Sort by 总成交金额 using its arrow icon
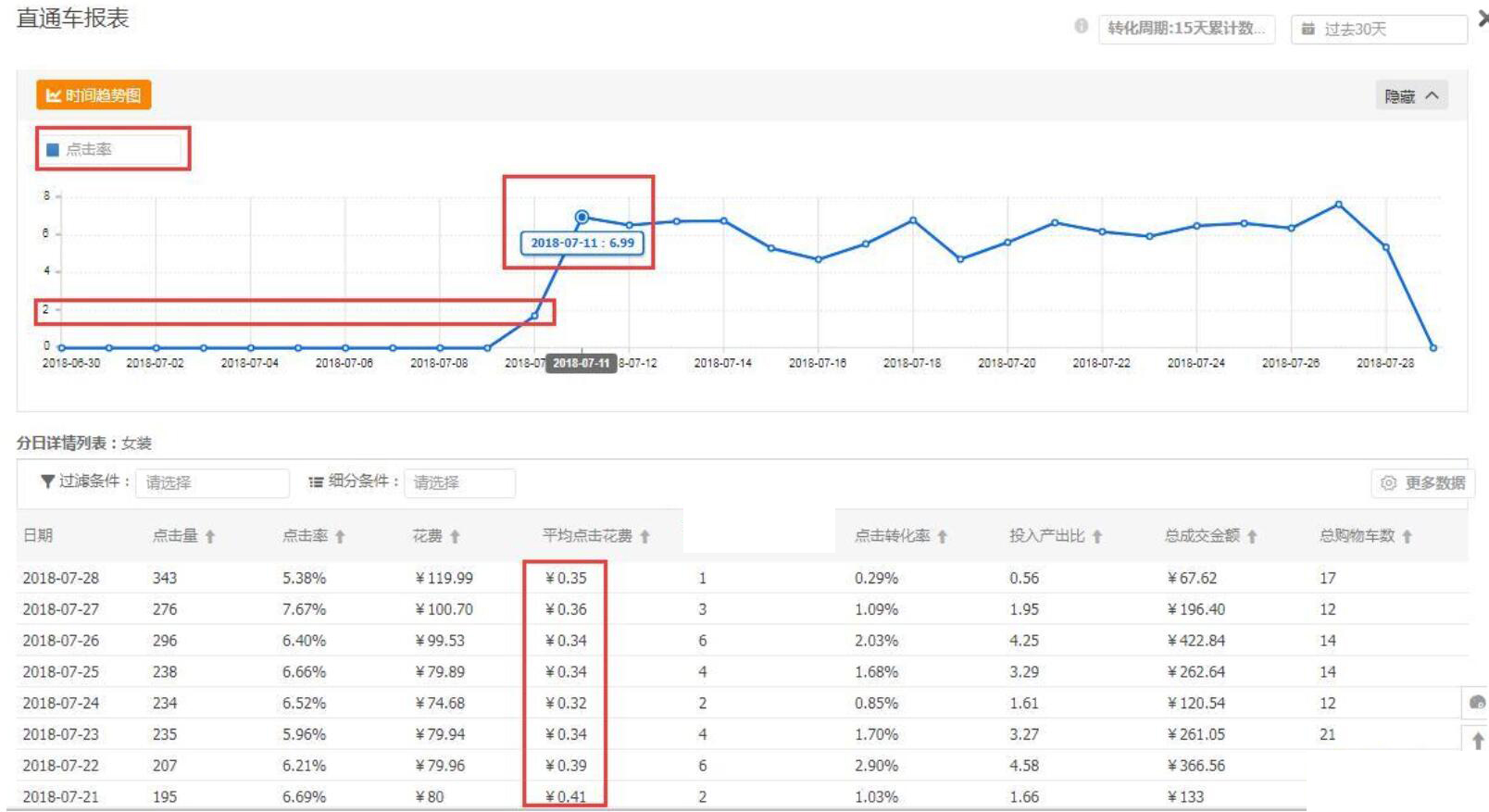The height and width of the screenshot is (812, 1489). point(1251,537)
